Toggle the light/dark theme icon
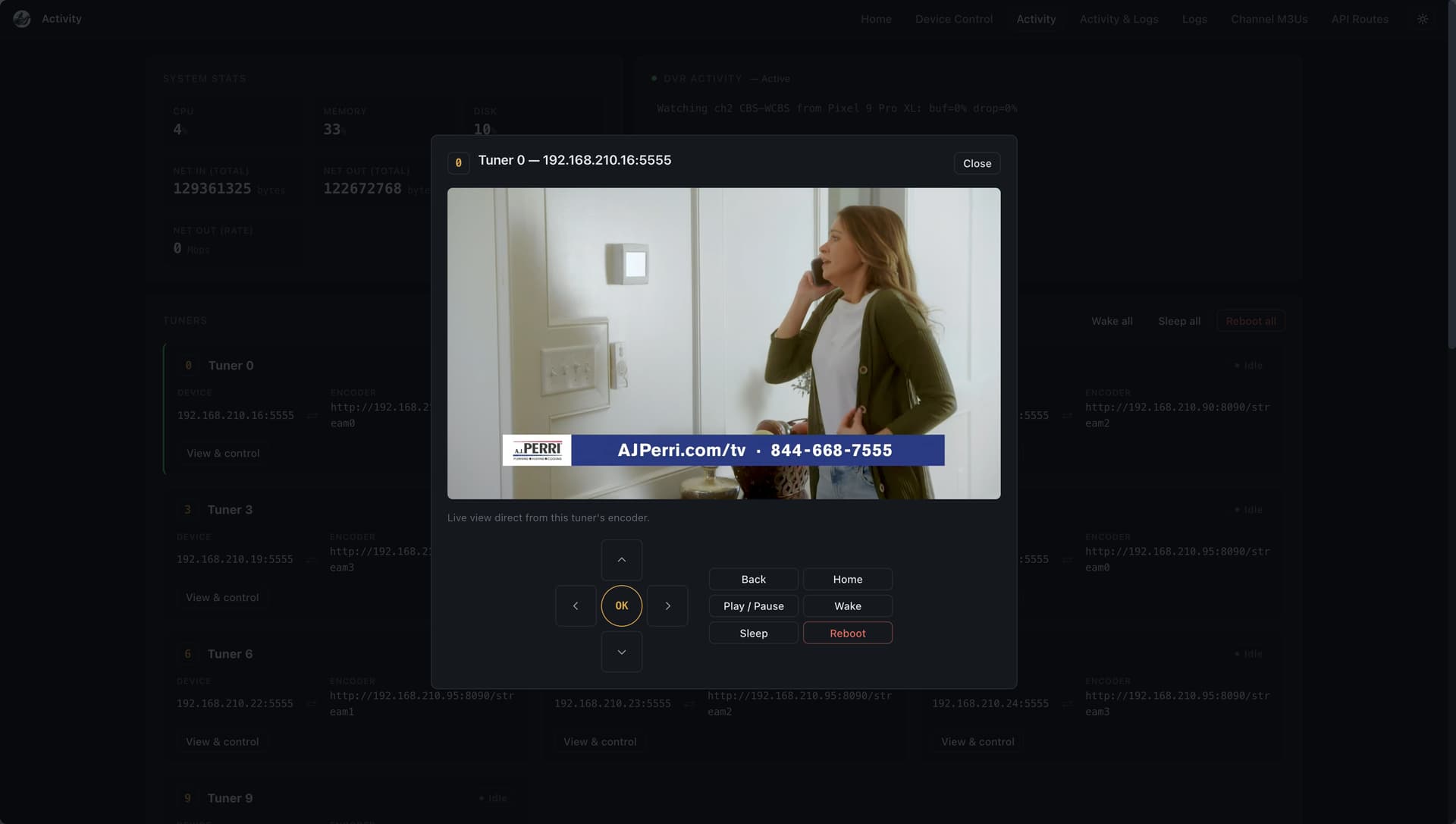Screen dimensions: 1456x824 coord(1423,19)
